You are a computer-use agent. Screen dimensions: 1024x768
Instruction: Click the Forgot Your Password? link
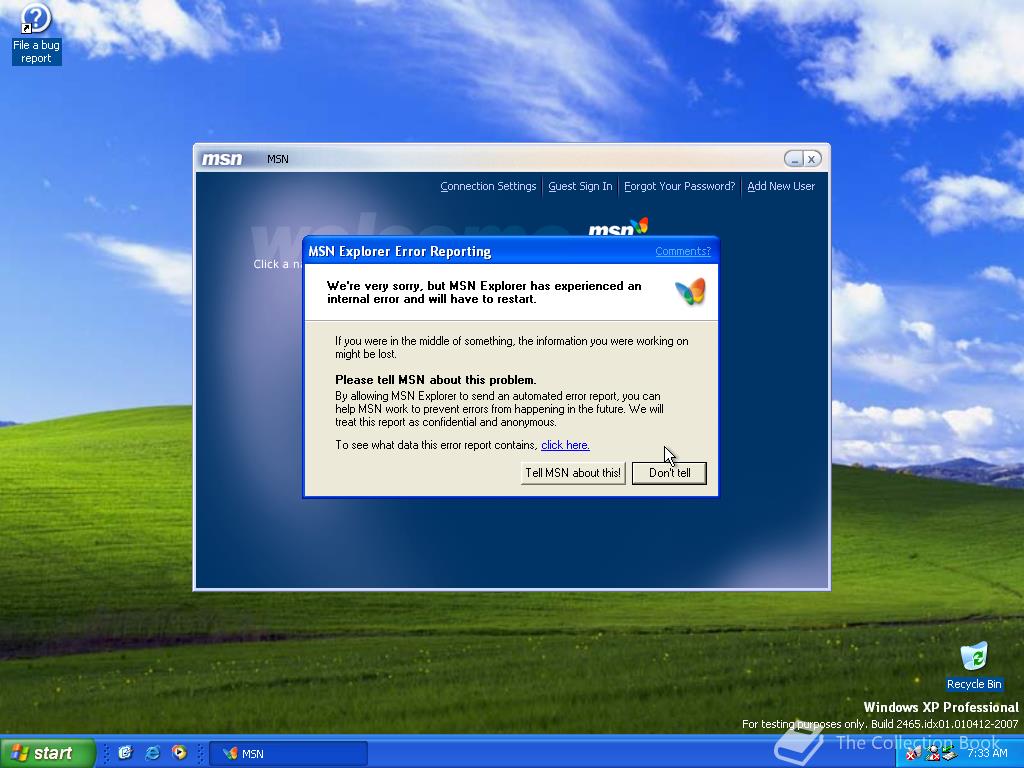(x=679, y=186)
